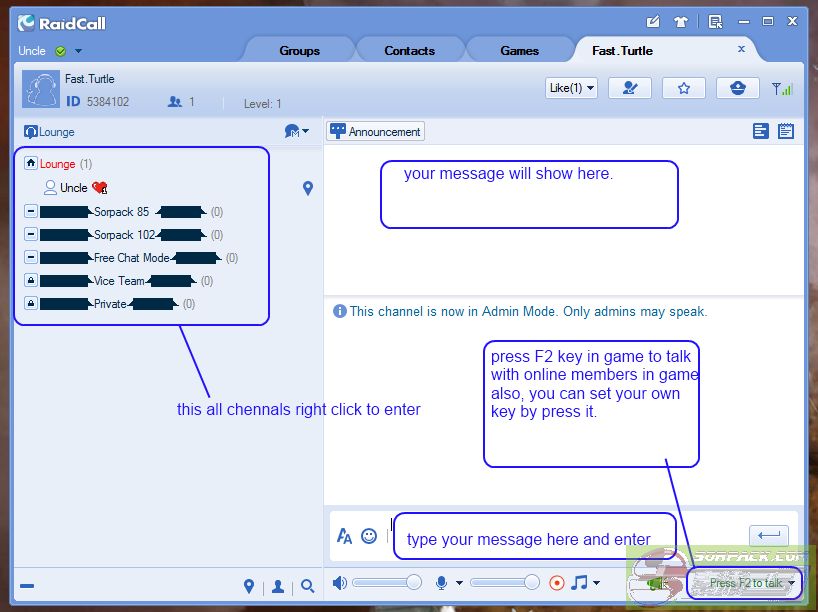The image size is (818, 612).
Task: Click the green online status icon beside Uncle
Action: (x=61, y=51)
